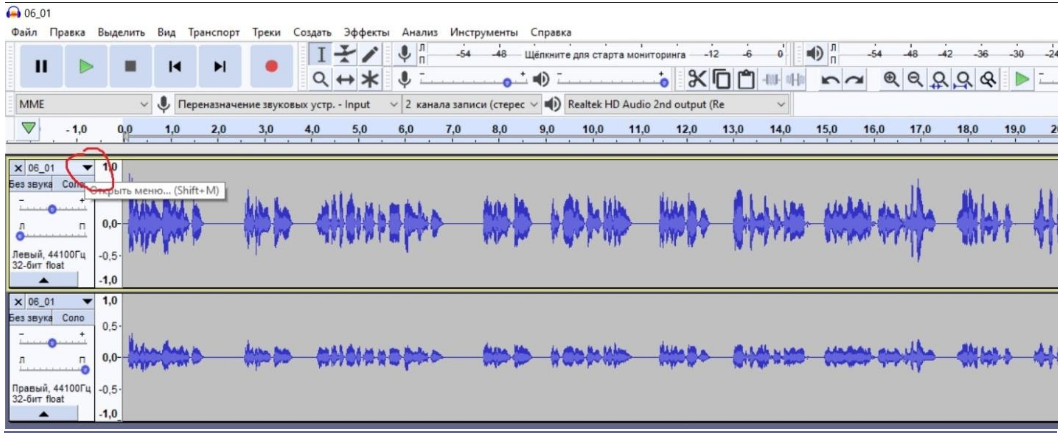Select the Multi-Tool asterisk icon
Image resolution: width=1061 pixels, height=433 pixels.
pos(369,79)
